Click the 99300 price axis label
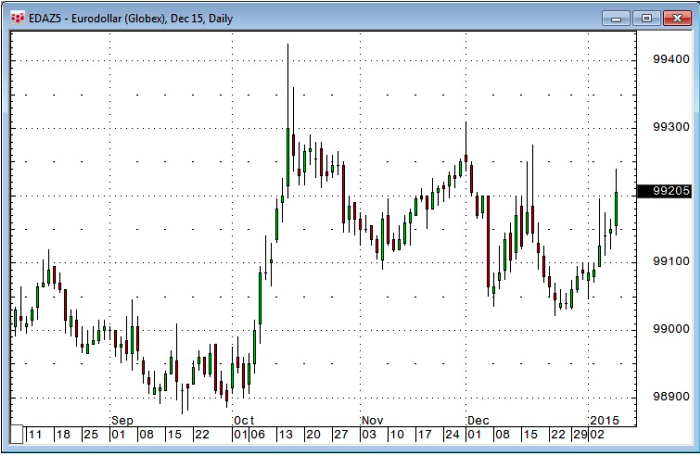 pos(669,128)
